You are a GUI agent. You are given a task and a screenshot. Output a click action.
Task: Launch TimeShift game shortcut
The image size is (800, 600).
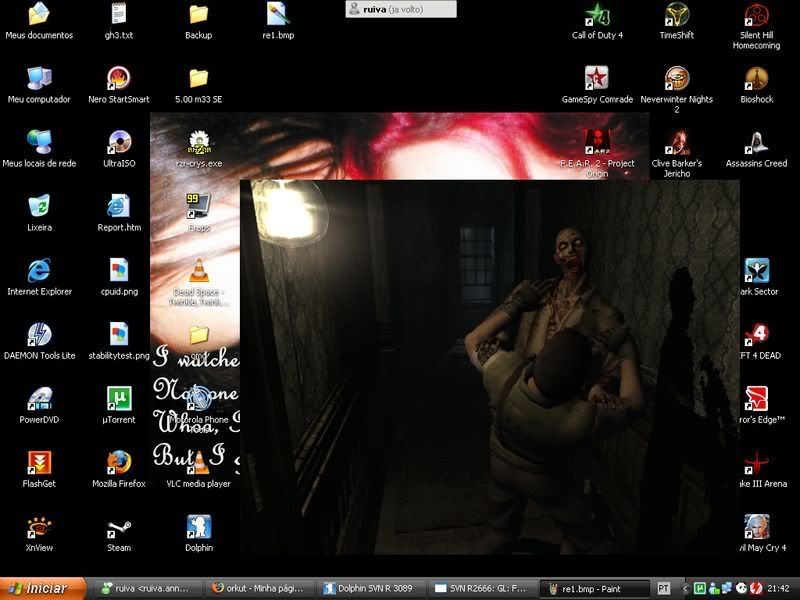pos(677,14)
